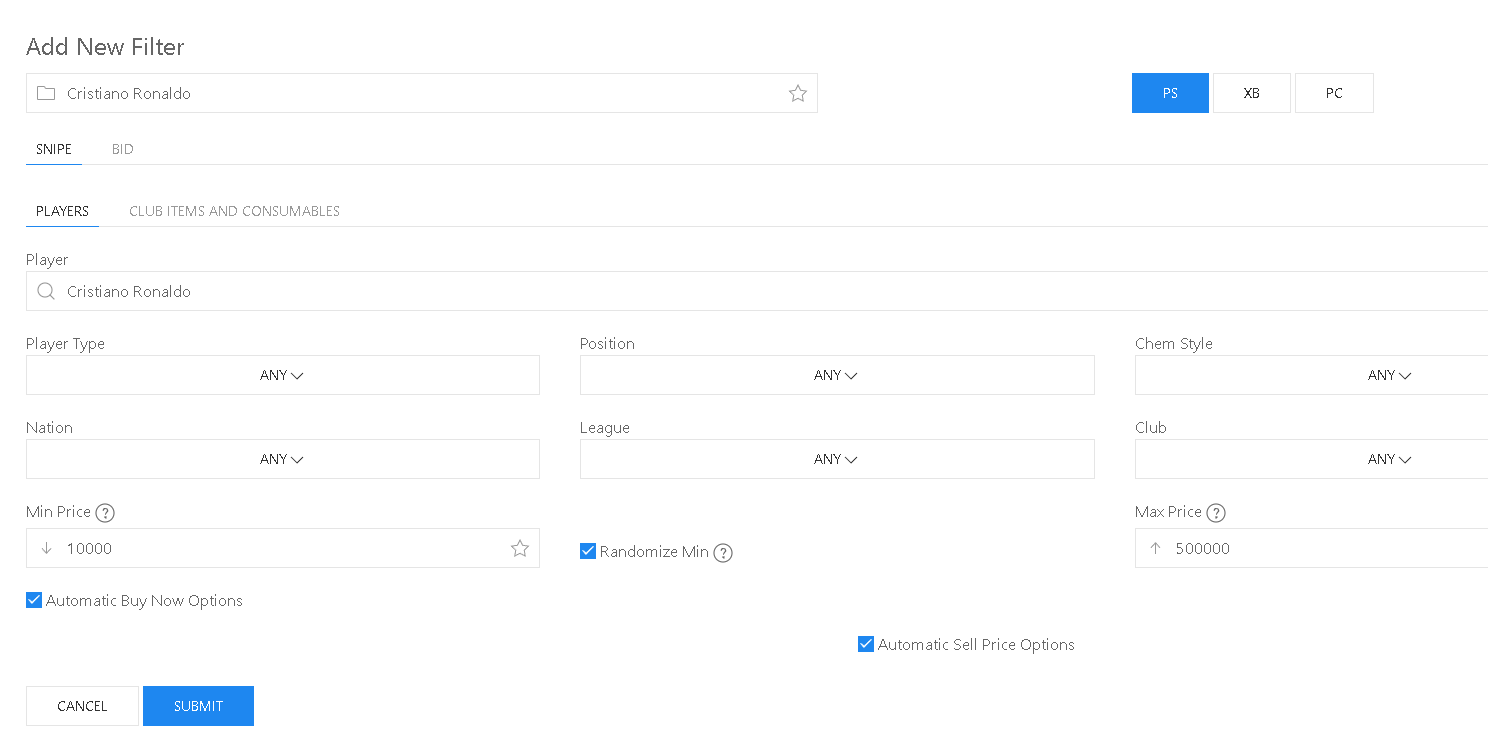Click the star icon in Min Price field

click(x=519, y=548)
